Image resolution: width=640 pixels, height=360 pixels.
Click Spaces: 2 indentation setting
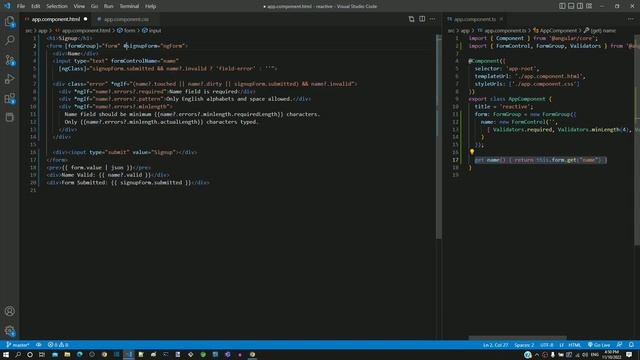click(524, 345)
